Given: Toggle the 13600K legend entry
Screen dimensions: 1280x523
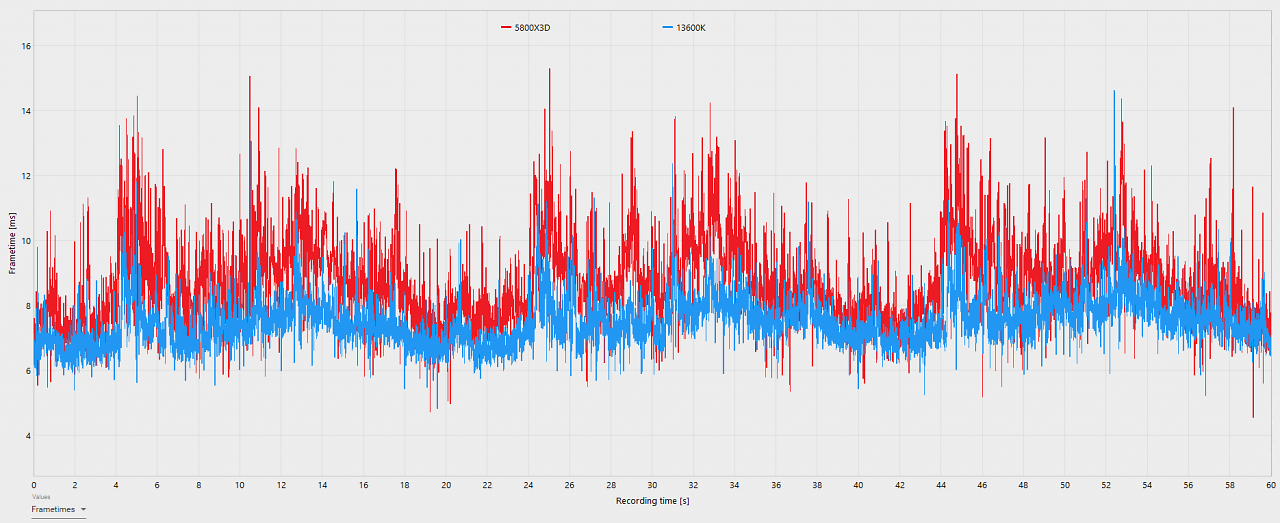Looking at the screenshot, I should pyautogui.click(x=685, y=28).
